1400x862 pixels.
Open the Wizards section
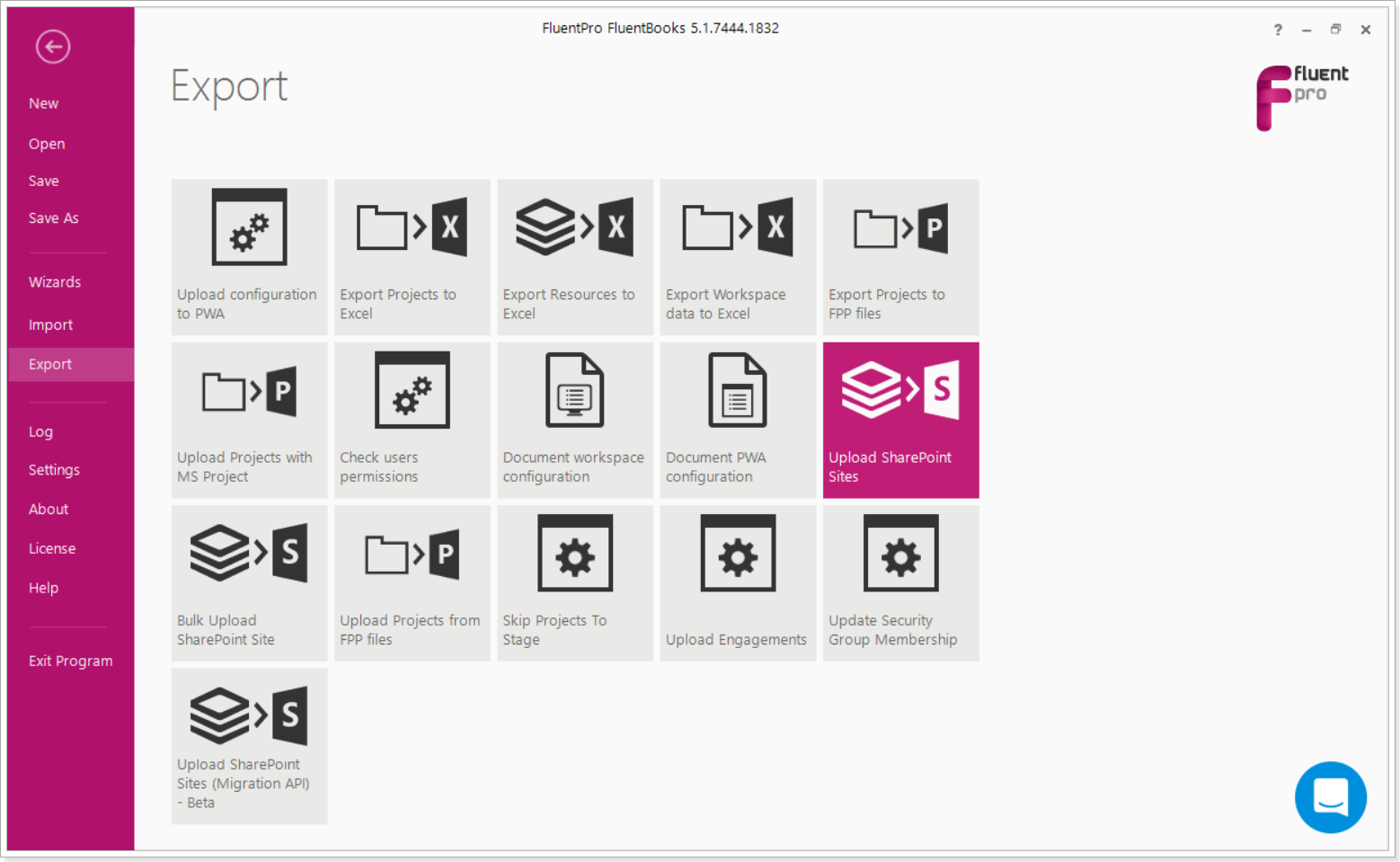tap(55, 282)
